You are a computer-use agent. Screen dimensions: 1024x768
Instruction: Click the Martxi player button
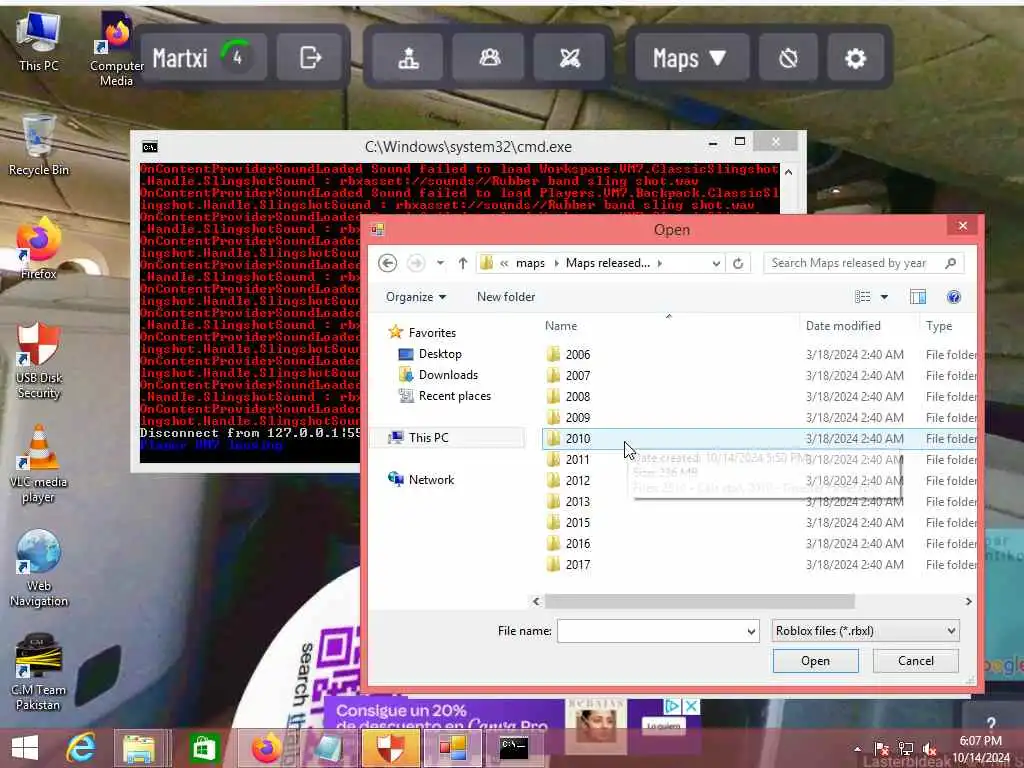coord(202,58)
